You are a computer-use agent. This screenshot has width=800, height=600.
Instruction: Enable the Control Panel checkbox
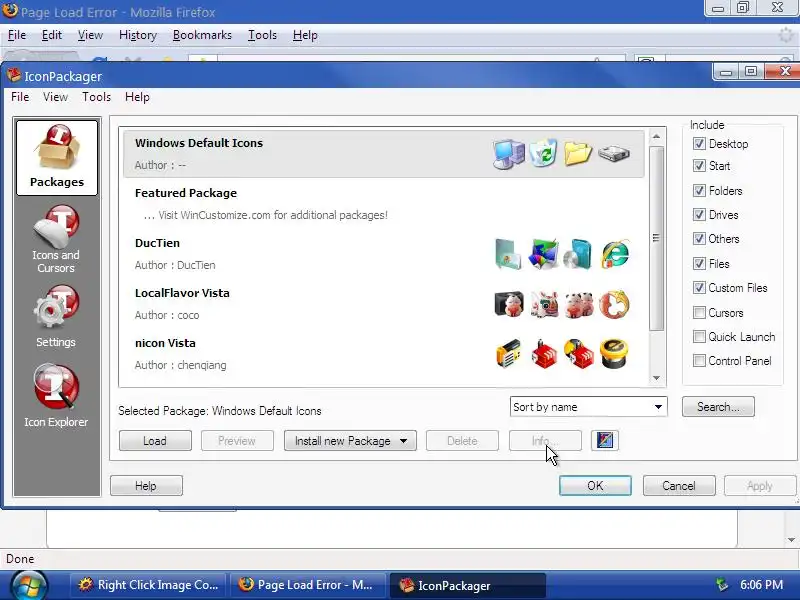[699, 361]
